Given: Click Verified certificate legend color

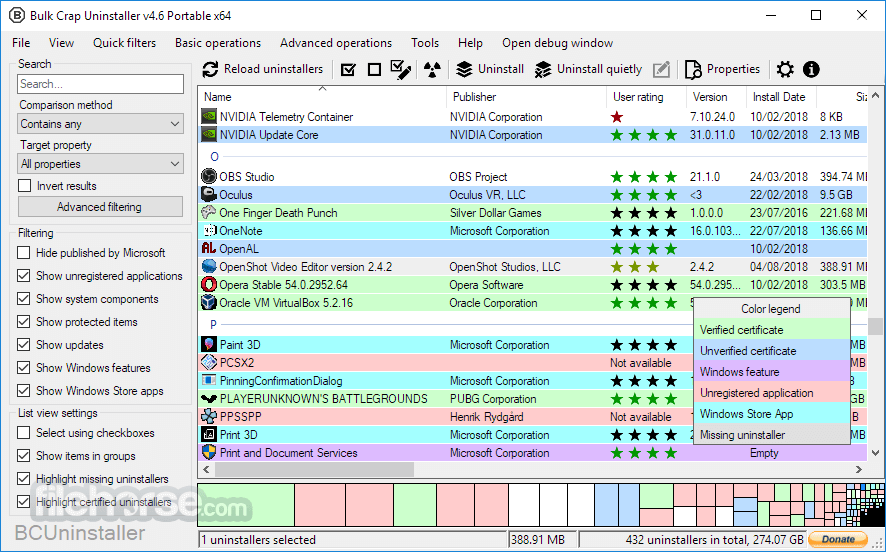Looking at the screenshot, I should point(771,330).
